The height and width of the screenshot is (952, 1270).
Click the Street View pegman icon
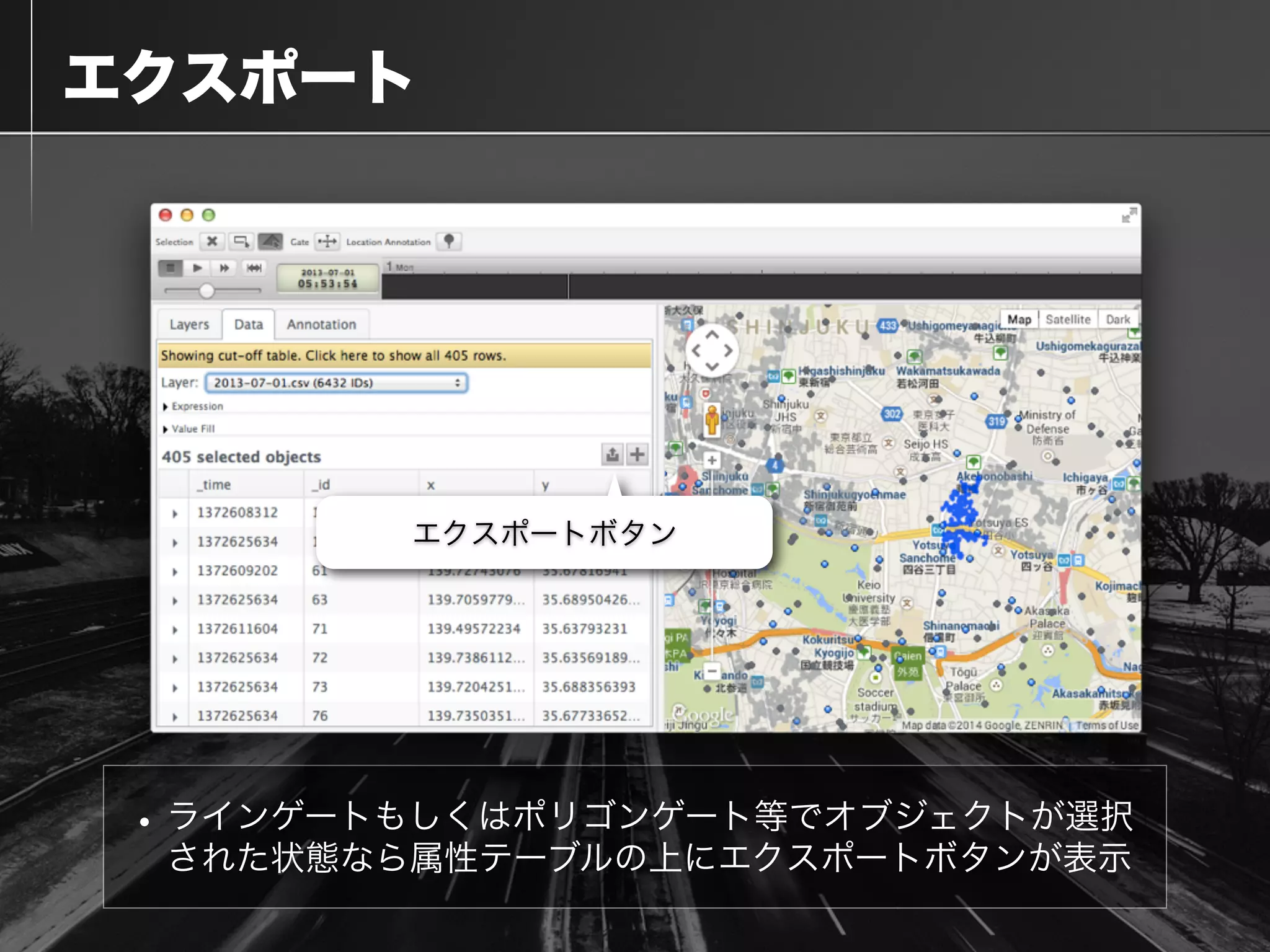[x=712, y=420]
